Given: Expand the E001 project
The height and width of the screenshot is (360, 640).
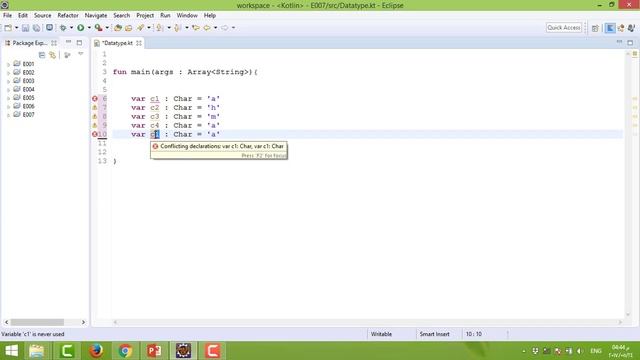Looking at the screenshot, I should pyautogui.click(x=8, y=64).
